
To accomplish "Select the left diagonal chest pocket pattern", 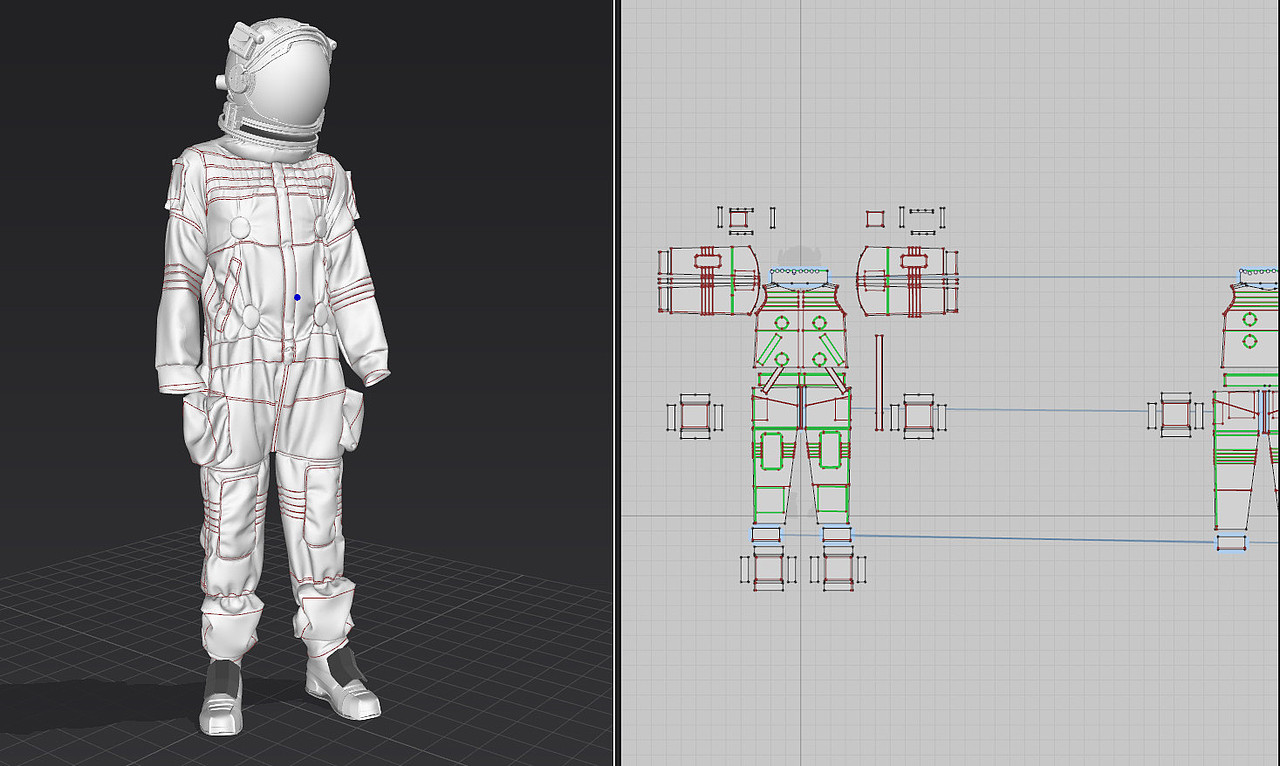I will click(x=771, y=350).
